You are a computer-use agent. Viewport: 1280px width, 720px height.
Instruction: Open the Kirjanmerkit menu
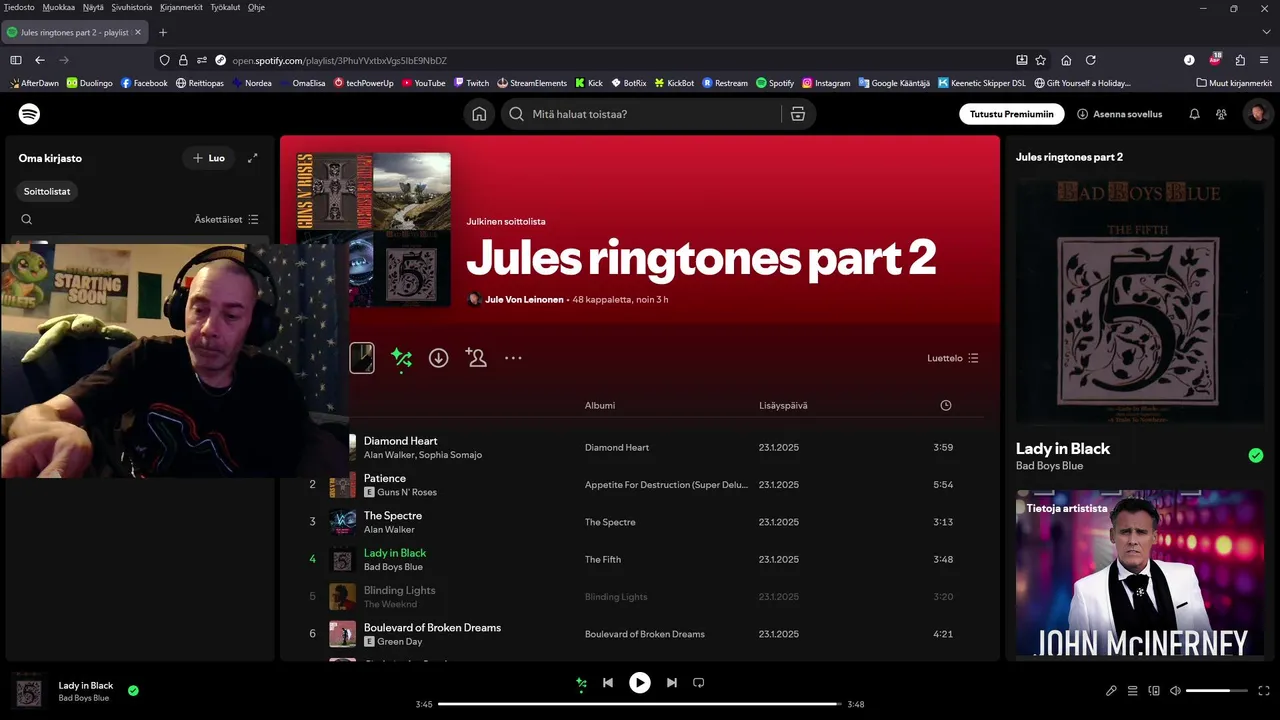point(181,7)
